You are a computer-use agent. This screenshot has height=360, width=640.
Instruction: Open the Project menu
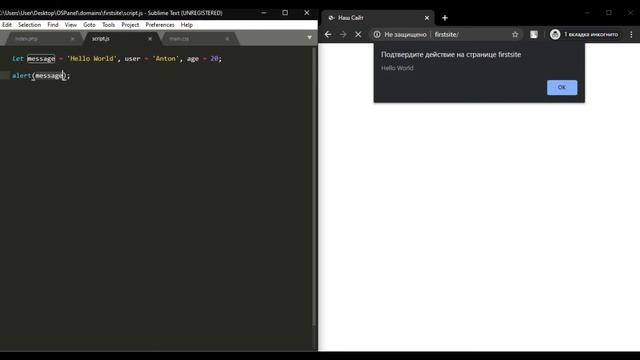(x=130, y=25)
